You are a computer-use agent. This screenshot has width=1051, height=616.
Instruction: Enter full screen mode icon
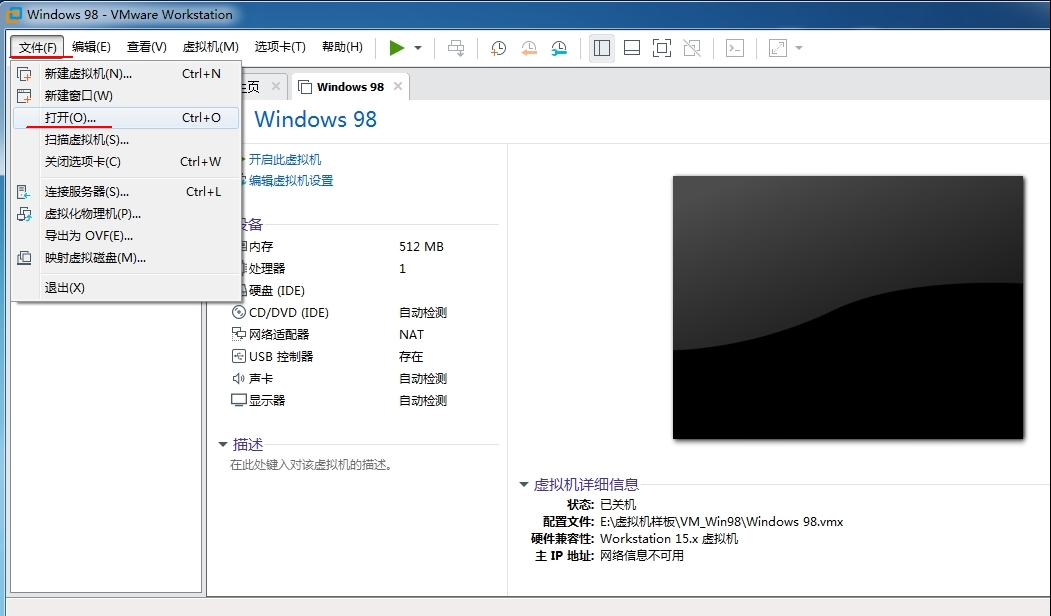[661, 48]
